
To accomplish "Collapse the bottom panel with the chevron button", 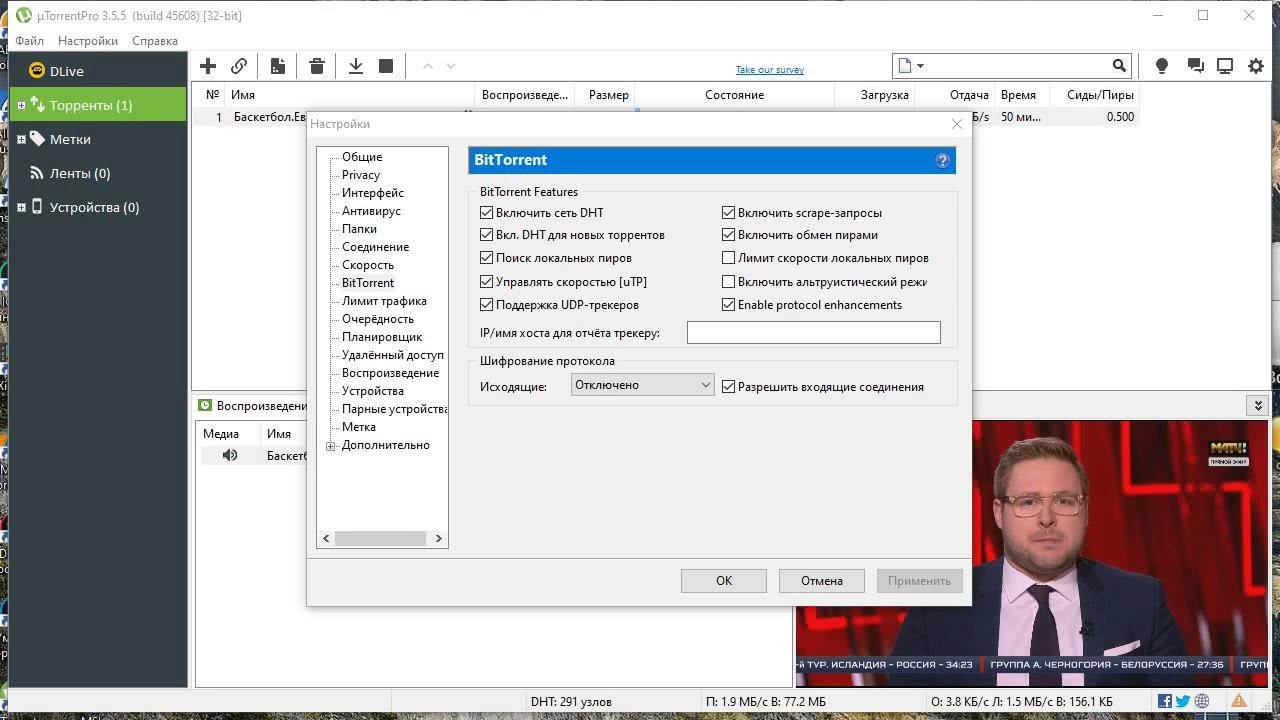I will click(x=1258, y=405).
